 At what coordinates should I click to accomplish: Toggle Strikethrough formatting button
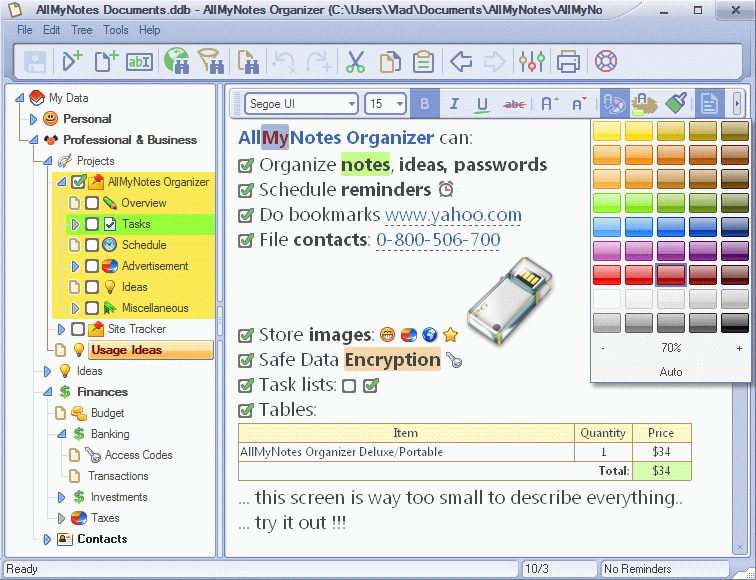tap(514, 104)
